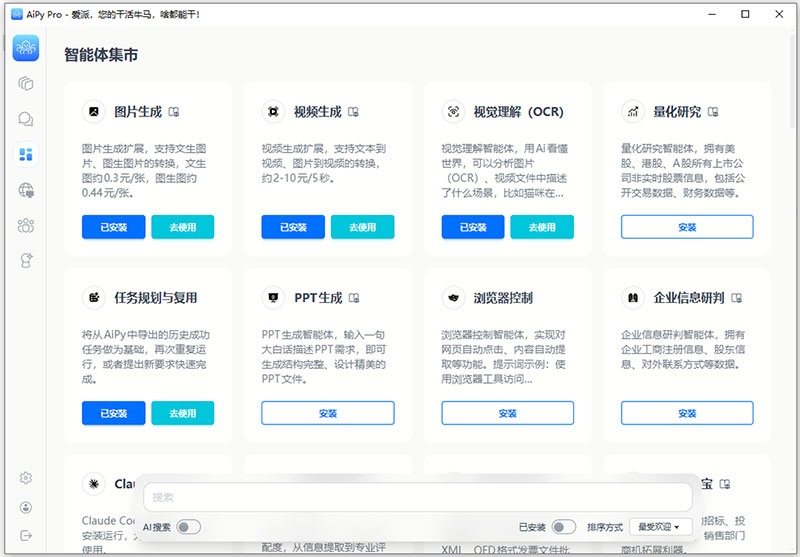The width and height of the screenshot is (800, 557).
Task: Click 去使用 on 任务规划与复用 card
Action: (x=183, y=413)
